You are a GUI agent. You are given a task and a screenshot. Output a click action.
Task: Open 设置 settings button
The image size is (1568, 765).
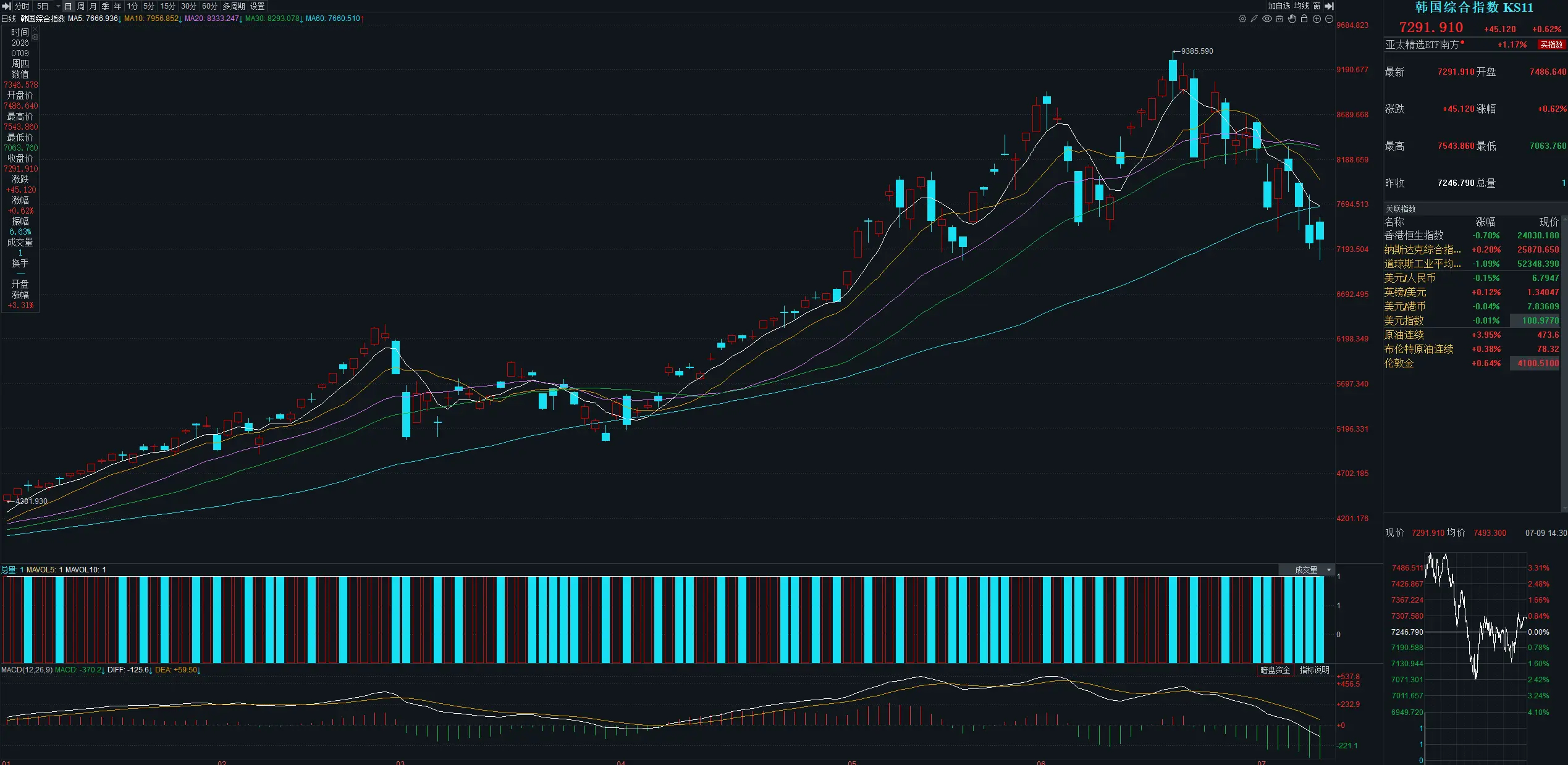click(258, 6)
